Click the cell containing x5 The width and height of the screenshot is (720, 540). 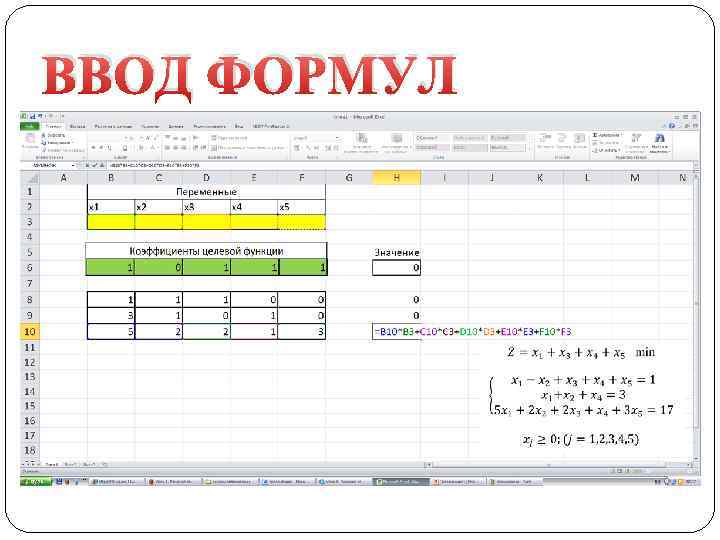tap(302, 207)
